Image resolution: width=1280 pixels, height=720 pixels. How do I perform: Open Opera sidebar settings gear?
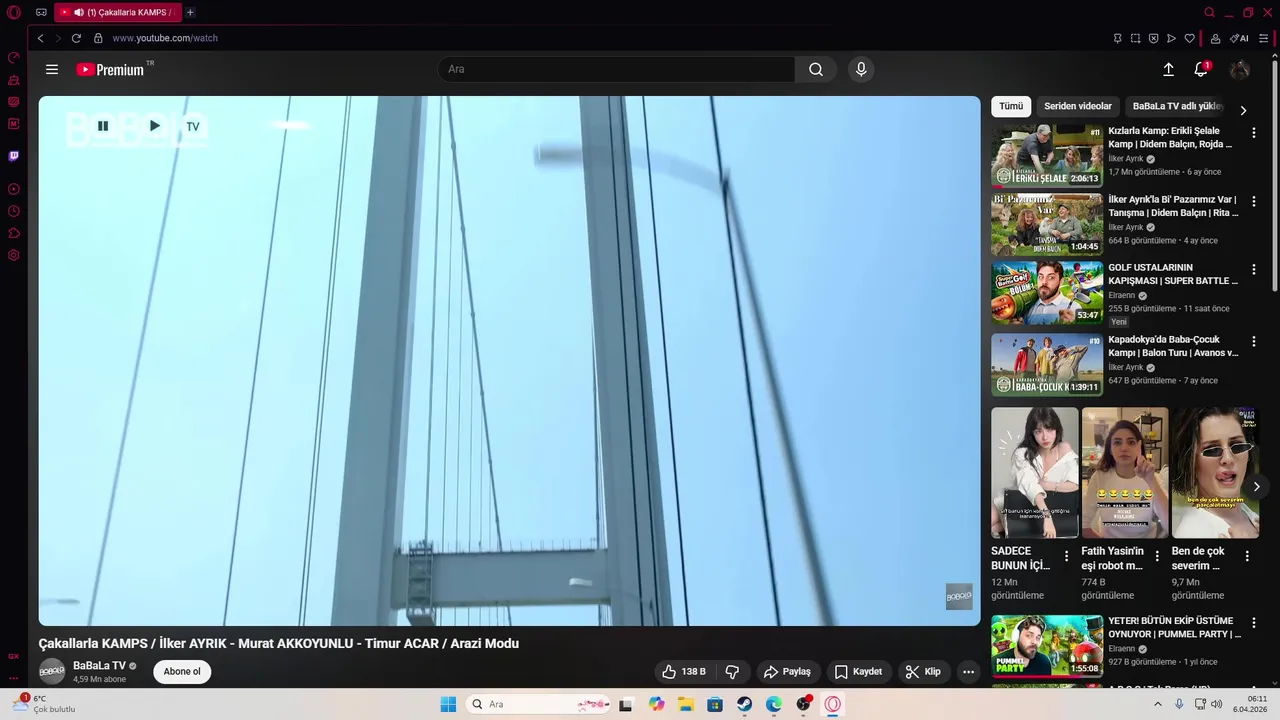(x=14, y=255)
